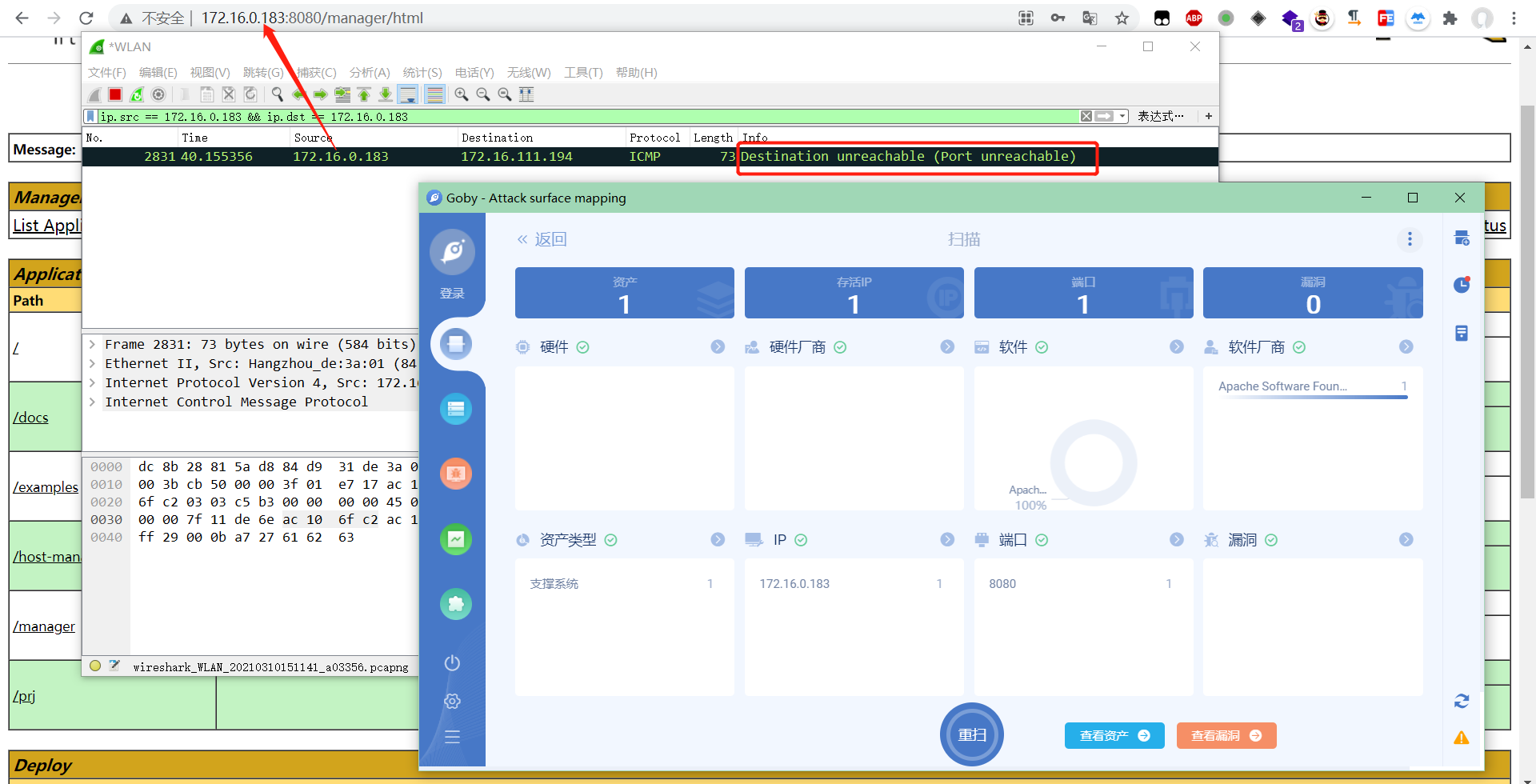Open the 分析(A) menu in Wireshark
Viewport: 1536px width, 784px height.
pyautogui.click(x=370, y=73)
